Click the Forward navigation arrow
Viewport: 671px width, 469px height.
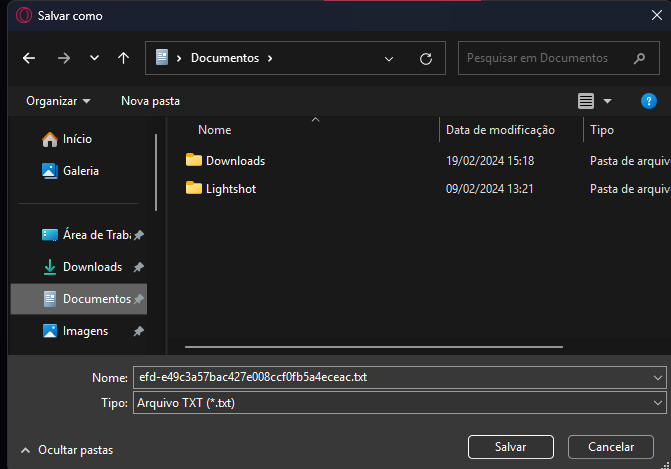pos(64,58)
